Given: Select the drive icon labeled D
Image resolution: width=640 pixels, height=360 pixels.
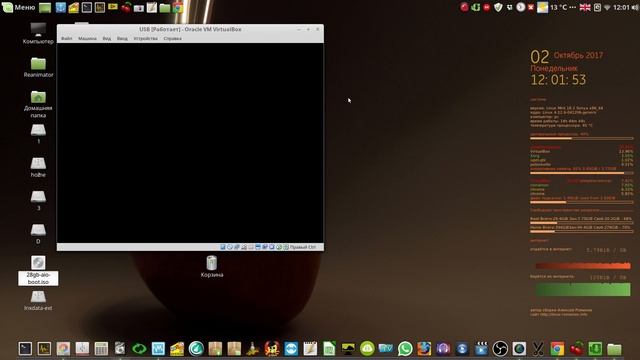Looking at the screenshot, I should 38,234.
